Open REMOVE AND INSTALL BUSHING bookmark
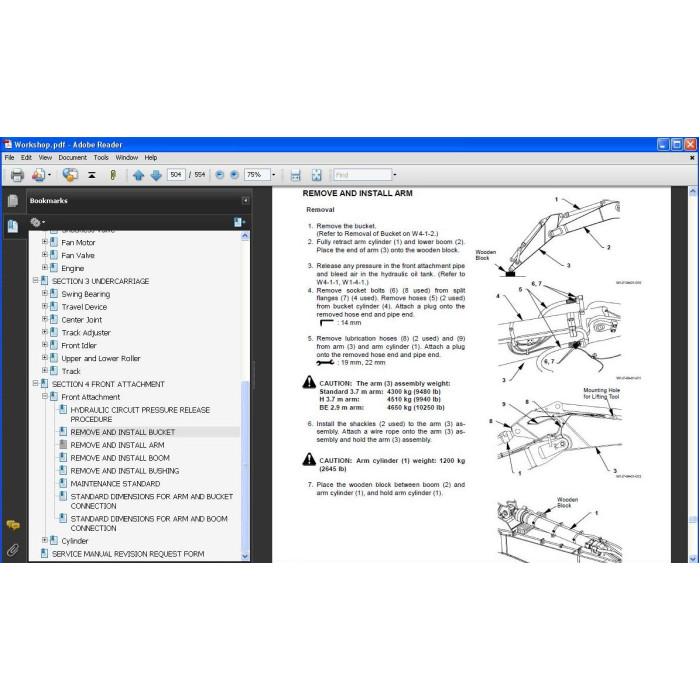The height and width of the screenshot is (700, 700). point(125,471)
